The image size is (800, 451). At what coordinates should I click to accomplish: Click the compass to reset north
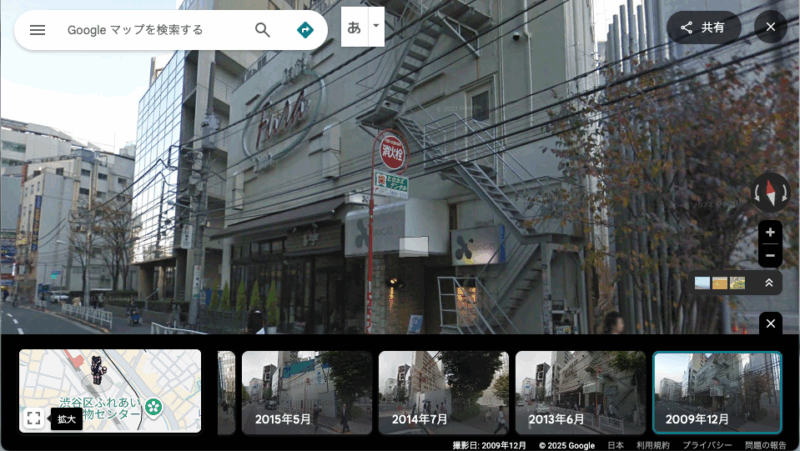770,191
